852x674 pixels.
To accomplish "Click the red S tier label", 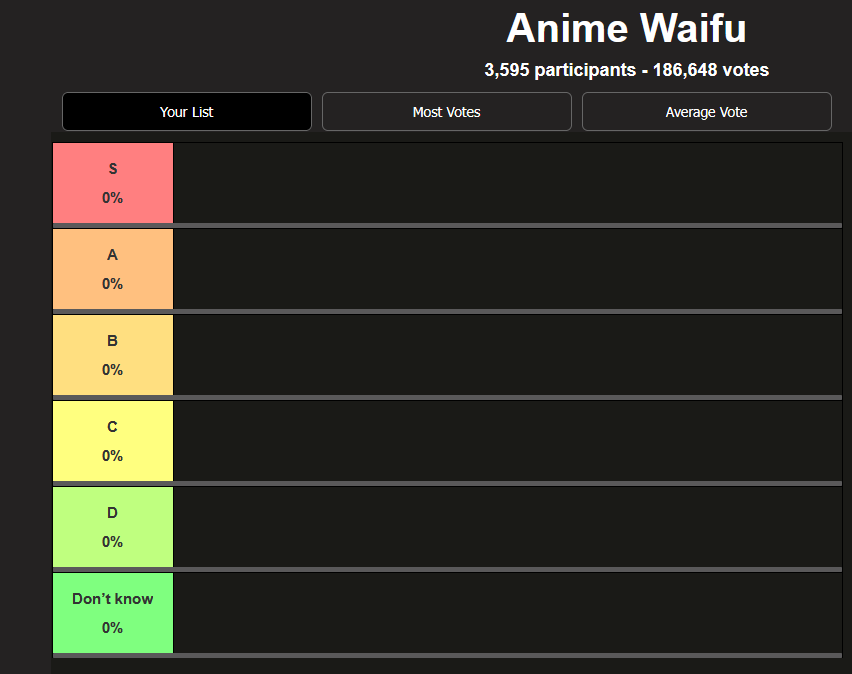I will (x=113, y=183).
